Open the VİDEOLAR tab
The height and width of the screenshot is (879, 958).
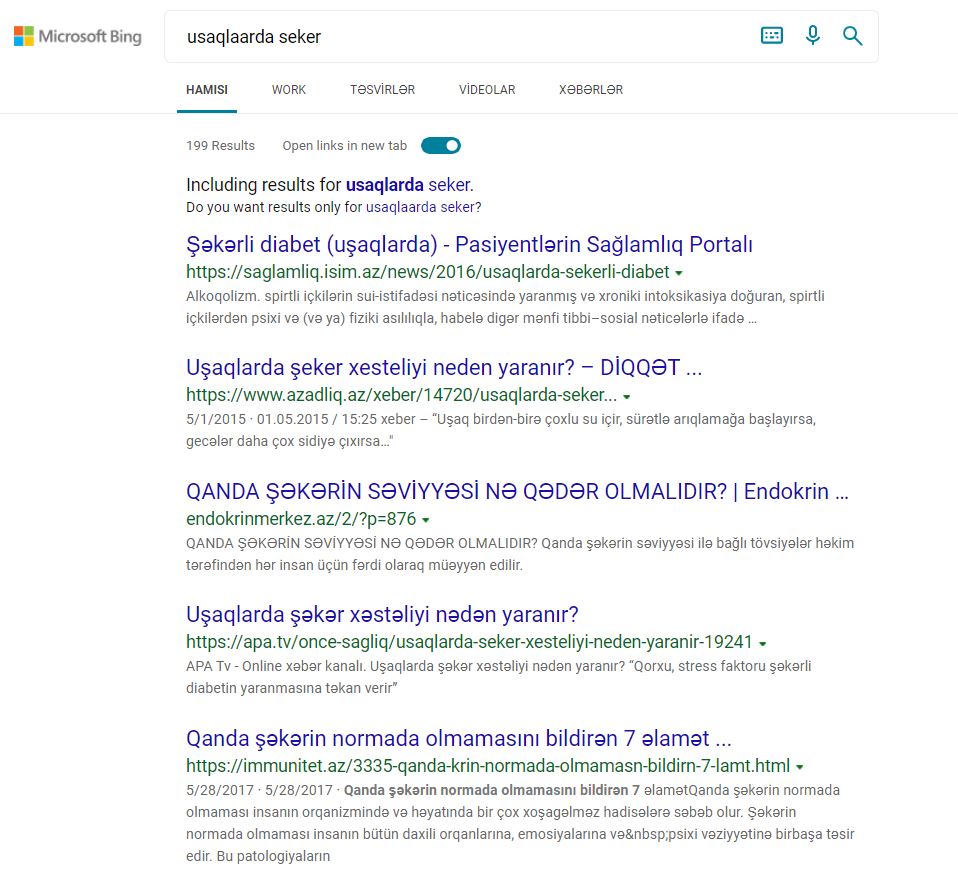point(486,89)
